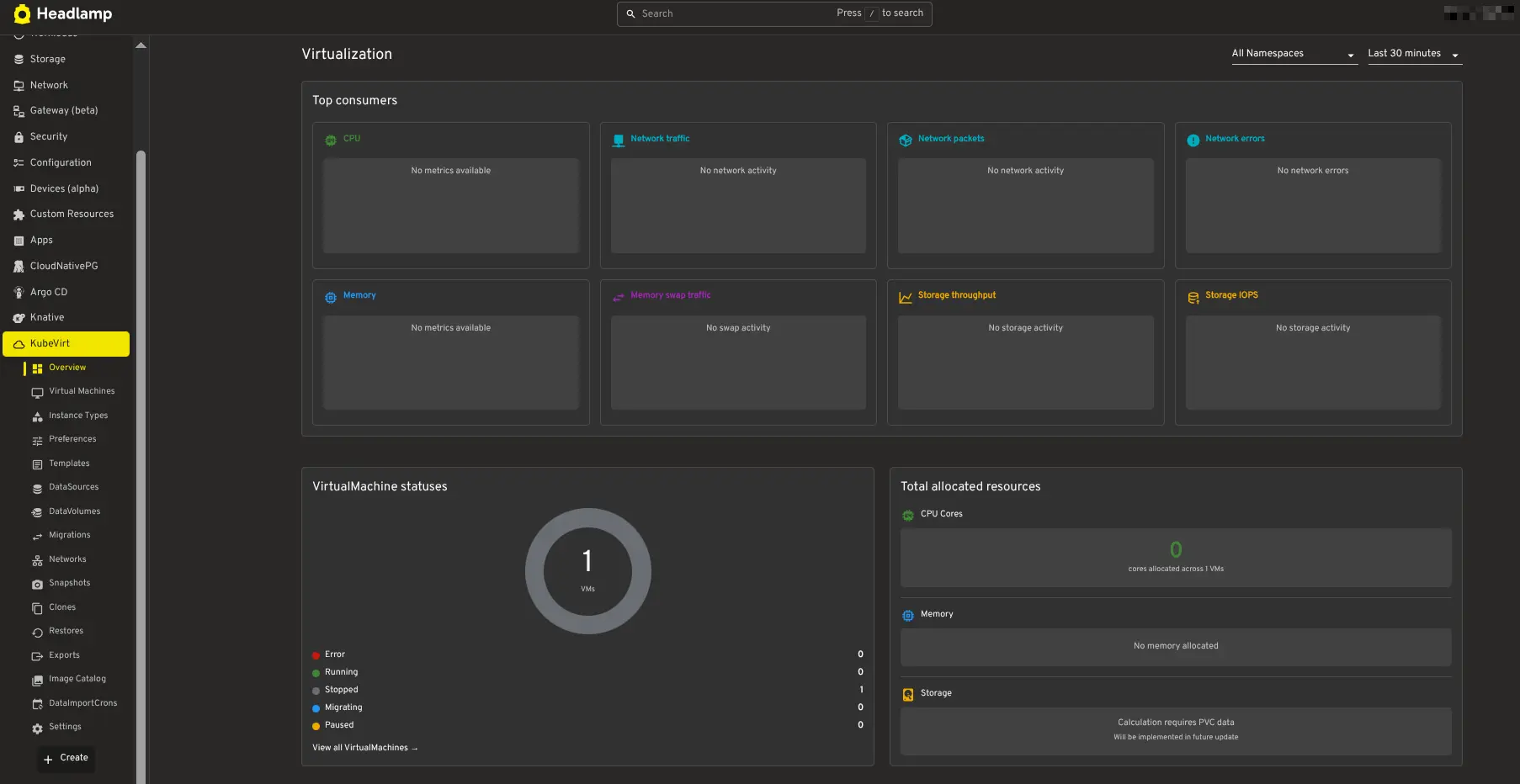Image resolution: width=1520 pixels, height=784 pixels.
Task: Open DataVolumes in sidebar
Action: point(74,511)
